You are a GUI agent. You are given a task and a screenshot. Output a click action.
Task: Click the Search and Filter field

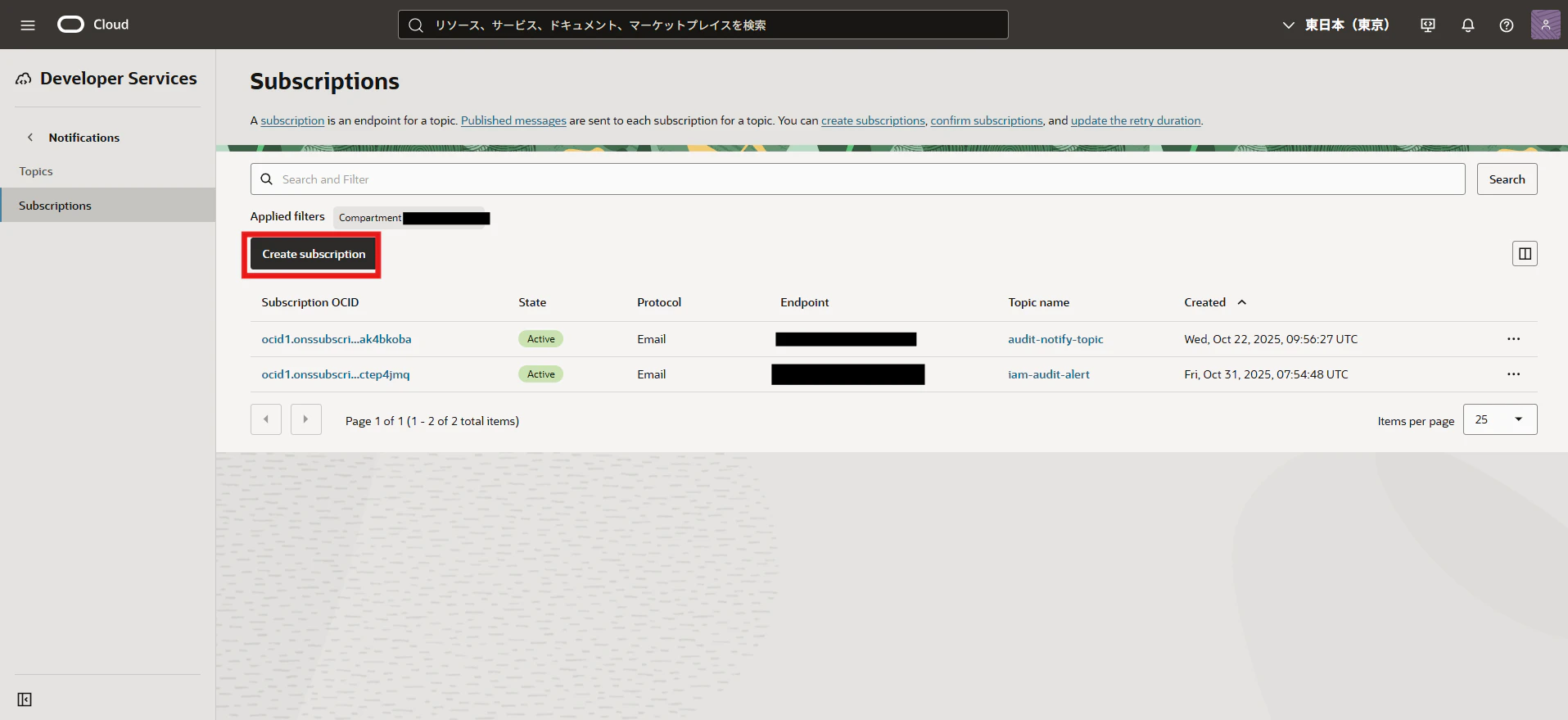pos(857,179)
